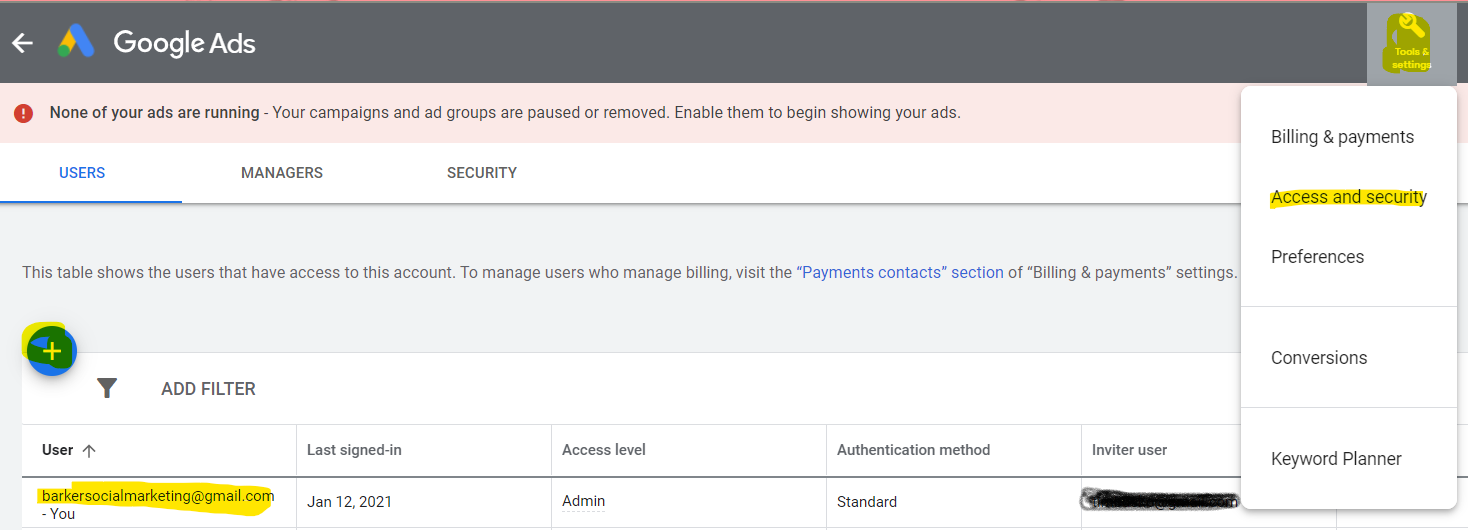Screen dimensions: 1468x530
Task: Switch to the USERS tab
Action: [82, 173]
